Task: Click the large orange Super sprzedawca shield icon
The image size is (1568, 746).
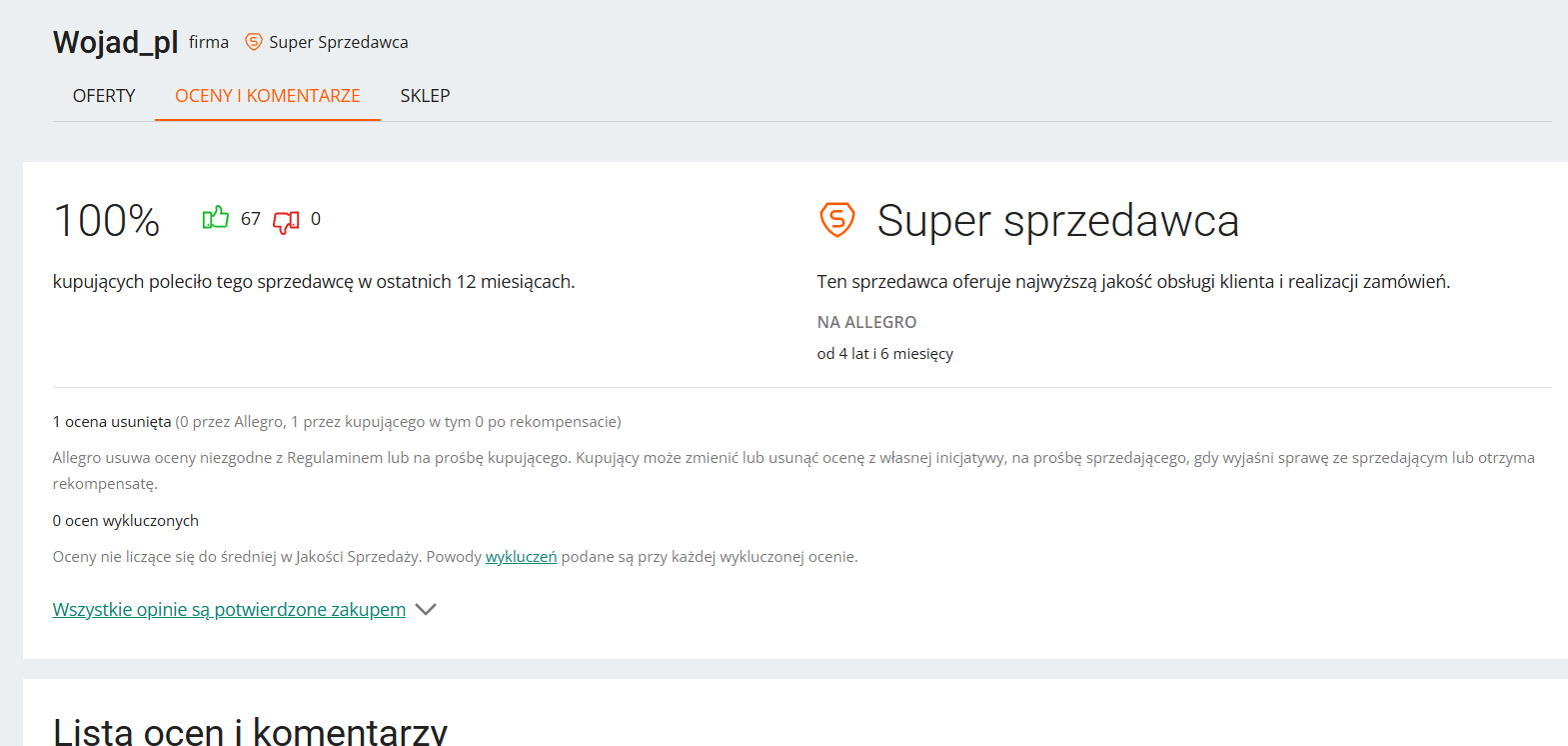Action: click(837, 219)
